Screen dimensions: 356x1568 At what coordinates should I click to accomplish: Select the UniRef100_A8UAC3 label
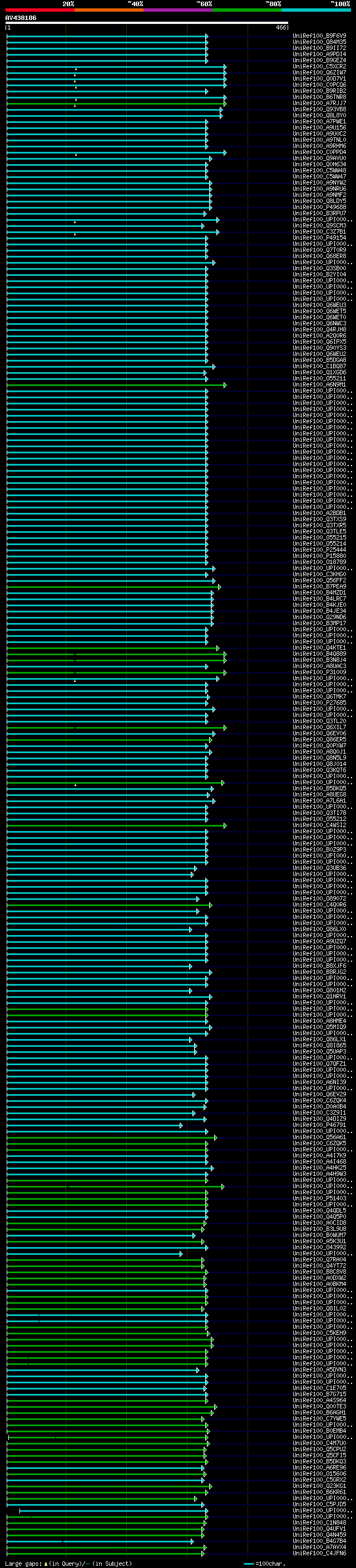[319, 666]
